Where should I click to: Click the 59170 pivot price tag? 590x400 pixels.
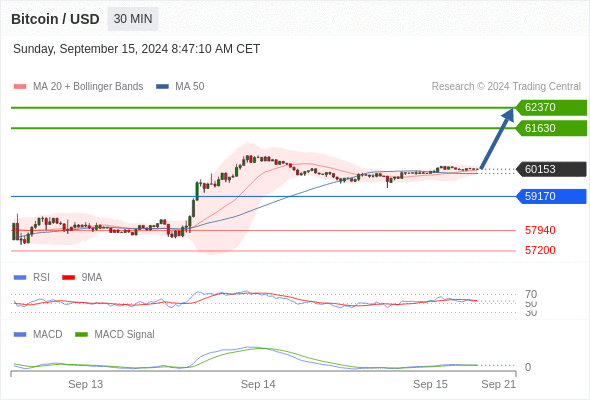(551, 196)
